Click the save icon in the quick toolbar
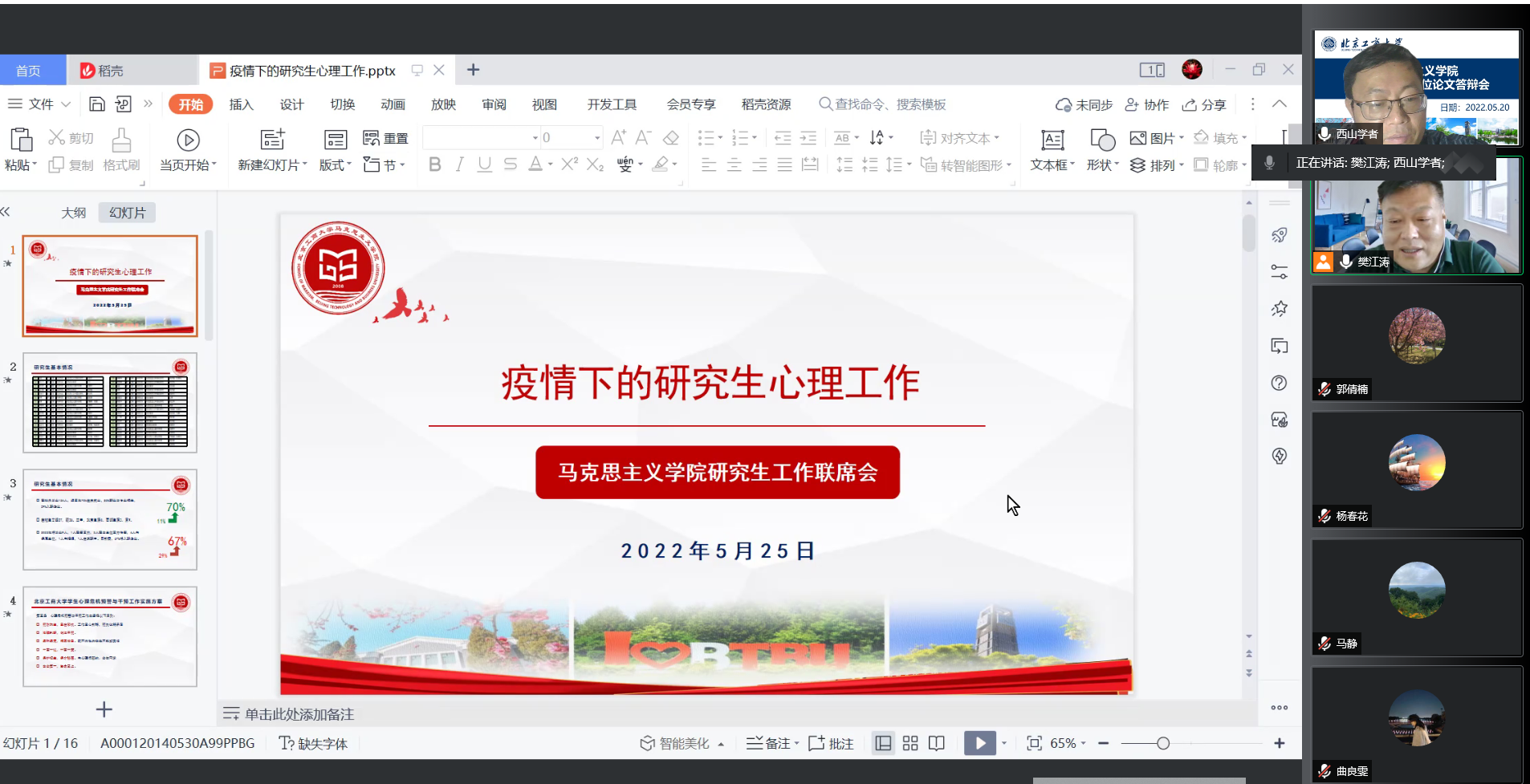 (97, 104)
